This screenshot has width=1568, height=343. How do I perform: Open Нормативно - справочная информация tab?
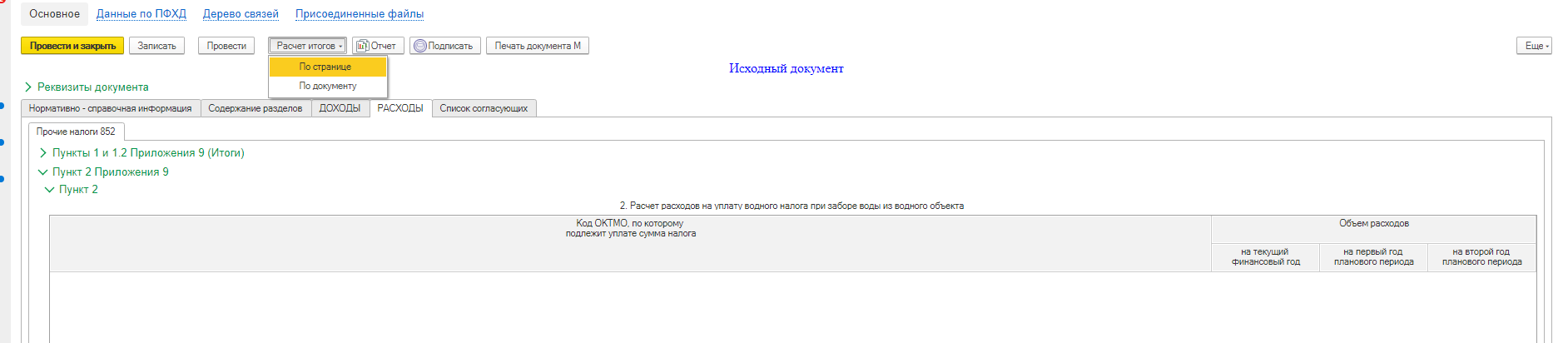(110, 108)
